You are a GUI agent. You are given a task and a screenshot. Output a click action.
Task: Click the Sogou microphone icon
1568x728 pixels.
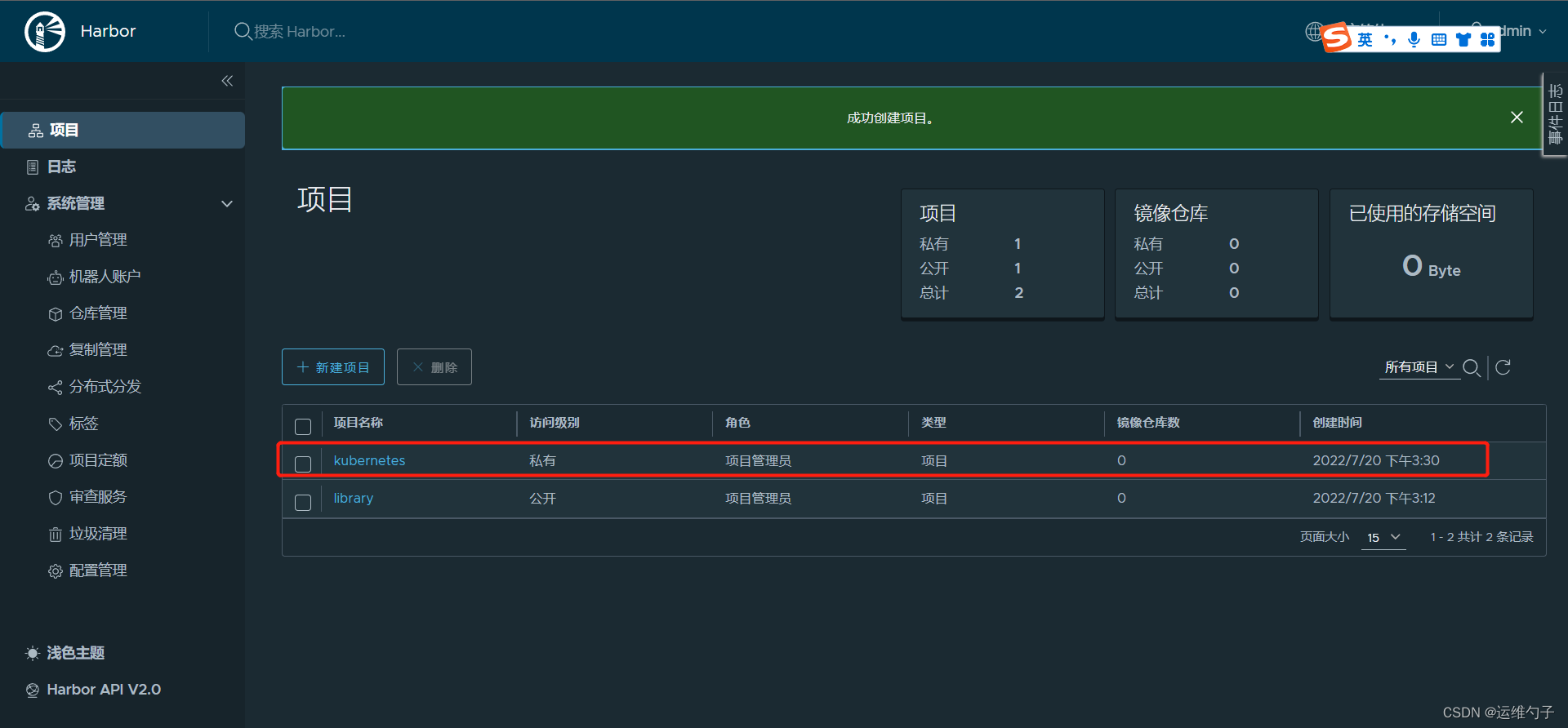(1414, 40)
